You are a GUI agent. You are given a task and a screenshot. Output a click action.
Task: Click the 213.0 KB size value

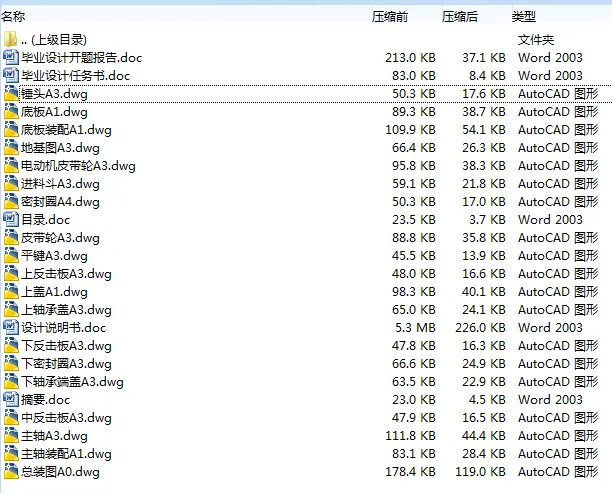(x=410, y=57)
